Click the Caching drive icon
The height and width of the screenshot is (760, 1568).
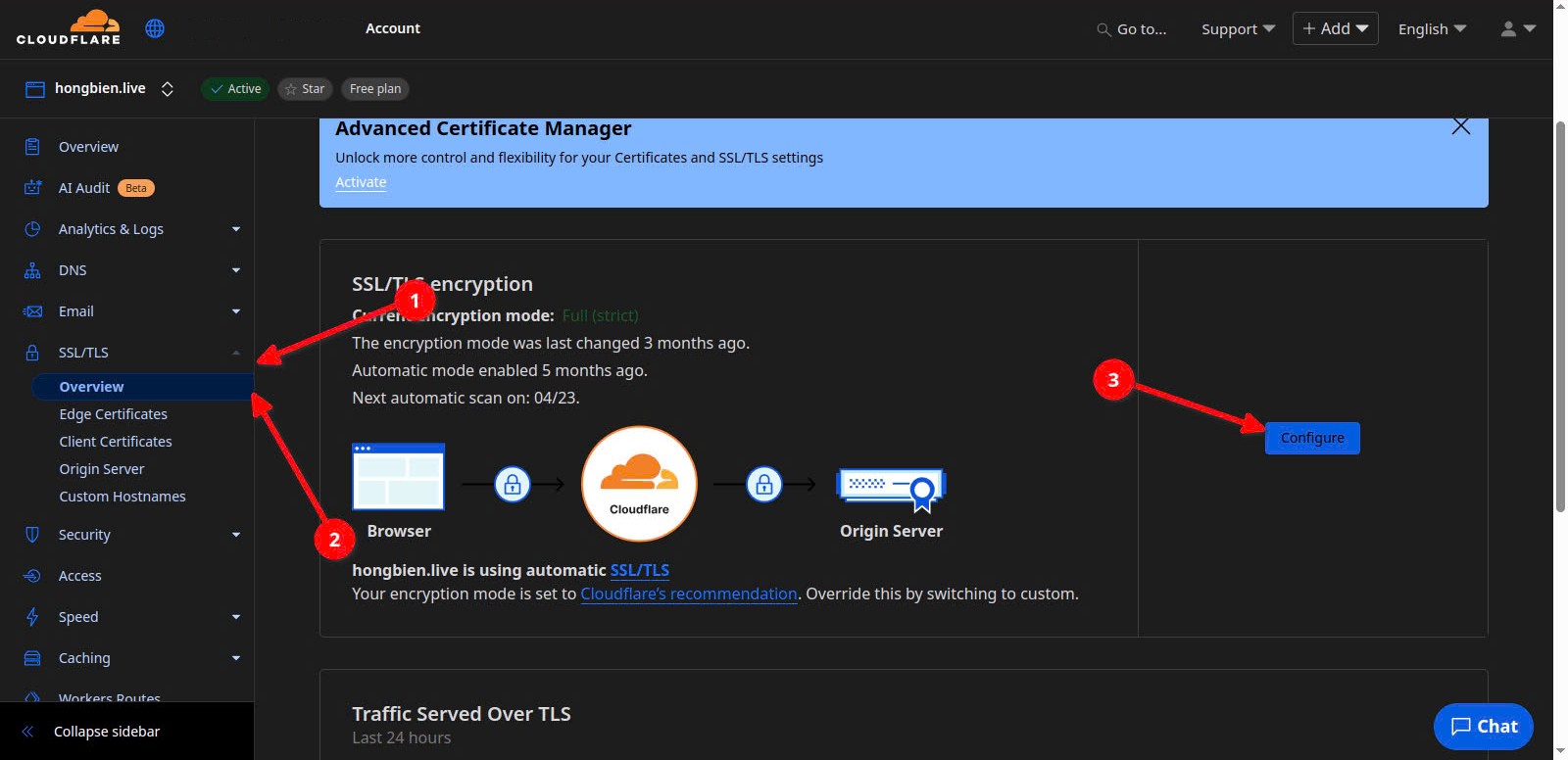[x=32, y=658]
